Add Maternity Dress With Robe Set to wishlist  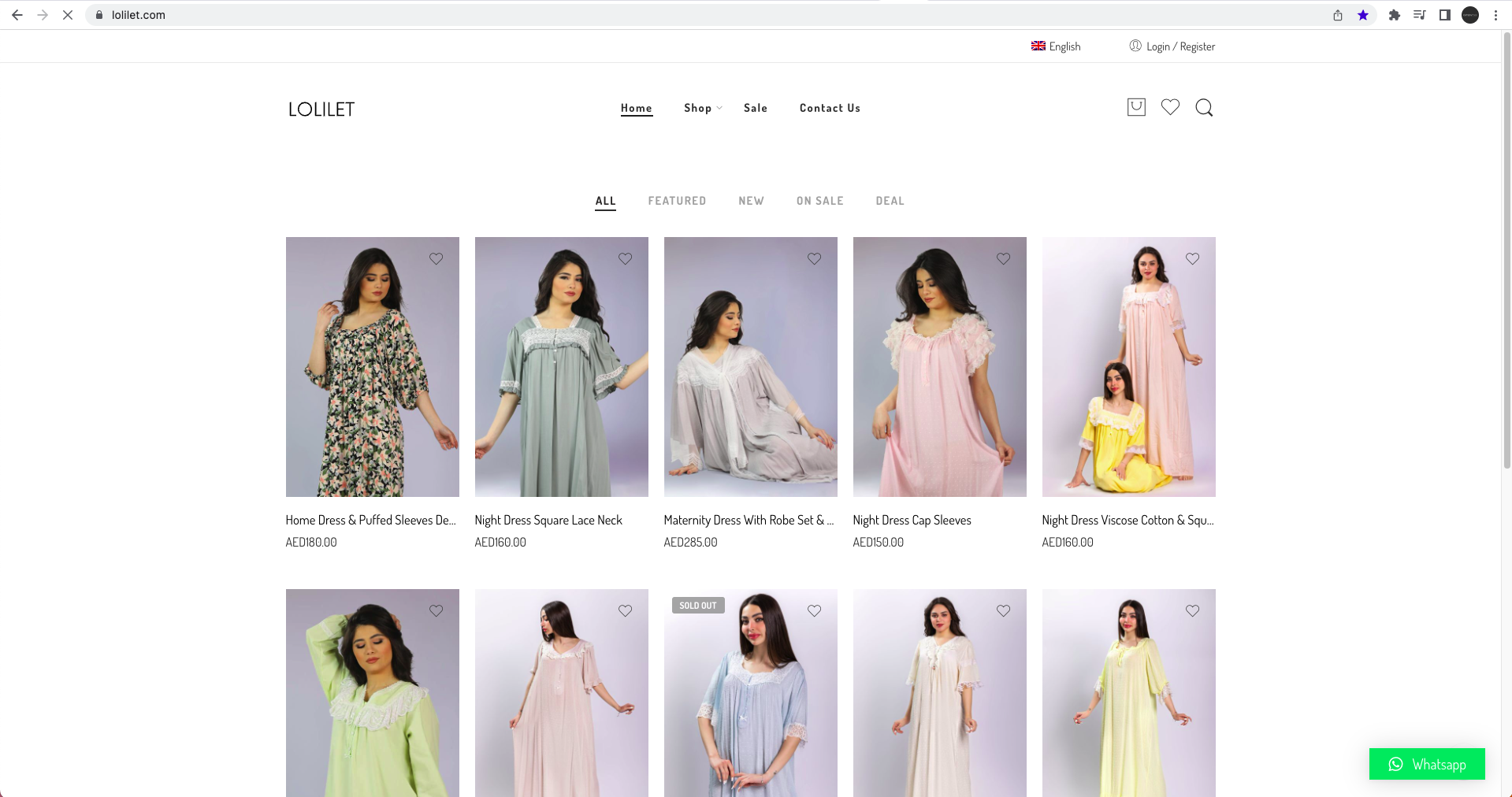coord(815,258)
